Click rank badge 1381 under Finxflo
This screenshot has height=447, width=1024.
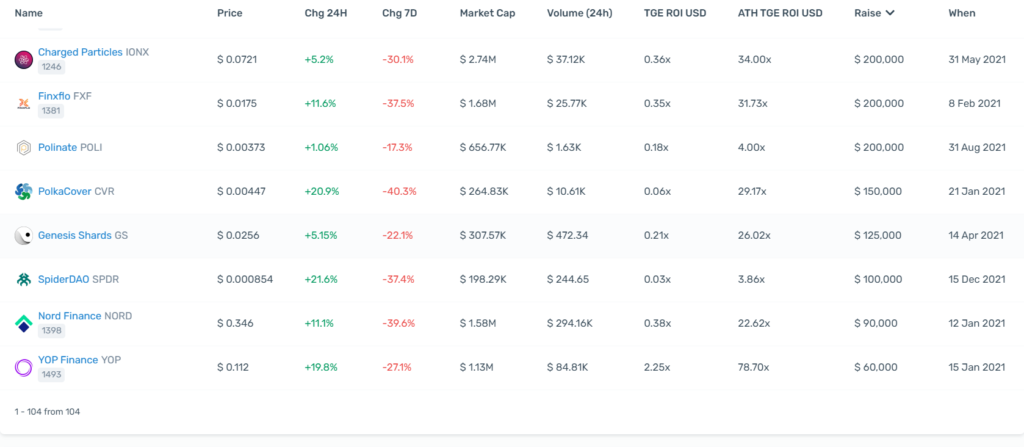coord(51,111)
